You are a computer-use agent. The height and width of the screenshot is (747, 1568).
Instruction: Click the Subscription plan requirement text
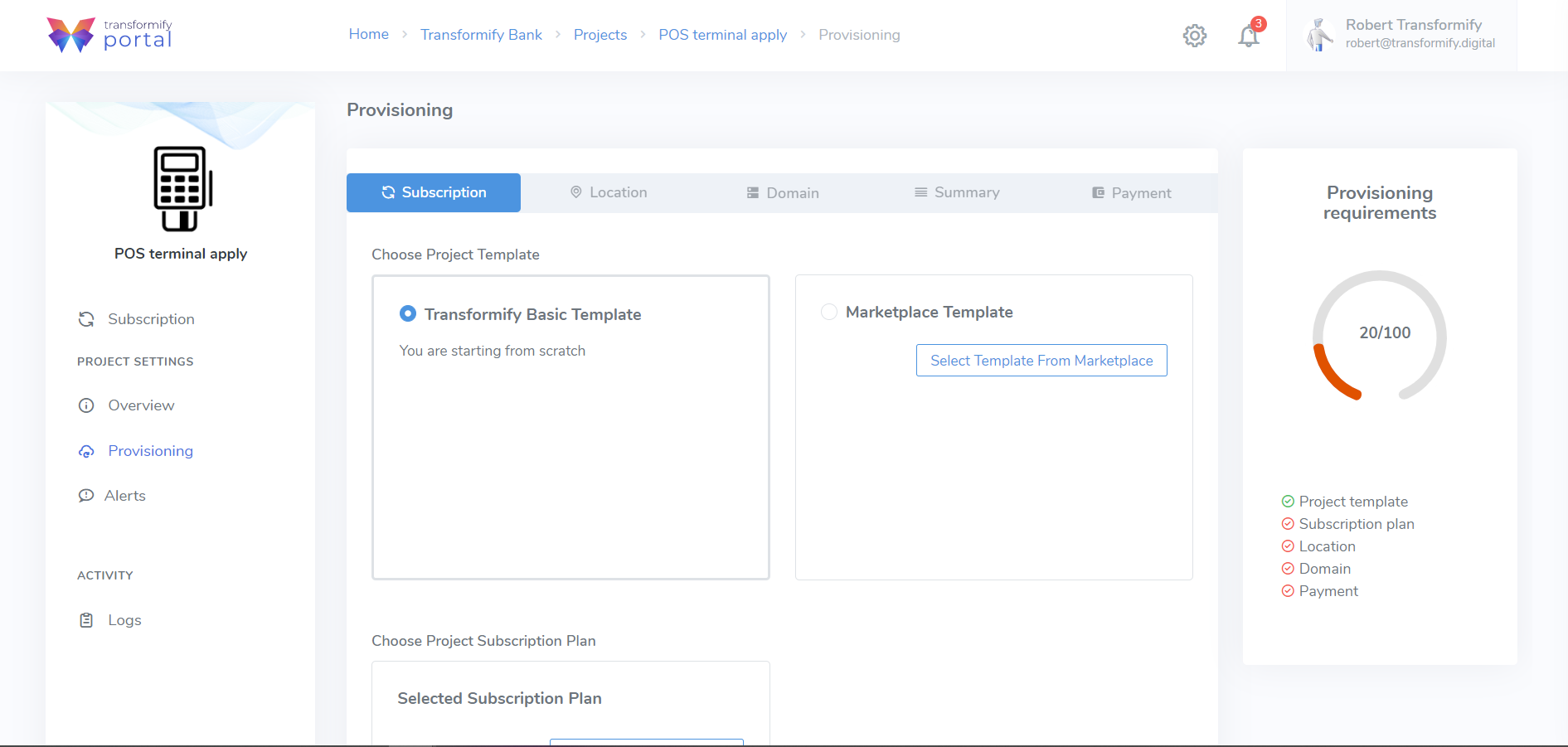(1357, 524)
